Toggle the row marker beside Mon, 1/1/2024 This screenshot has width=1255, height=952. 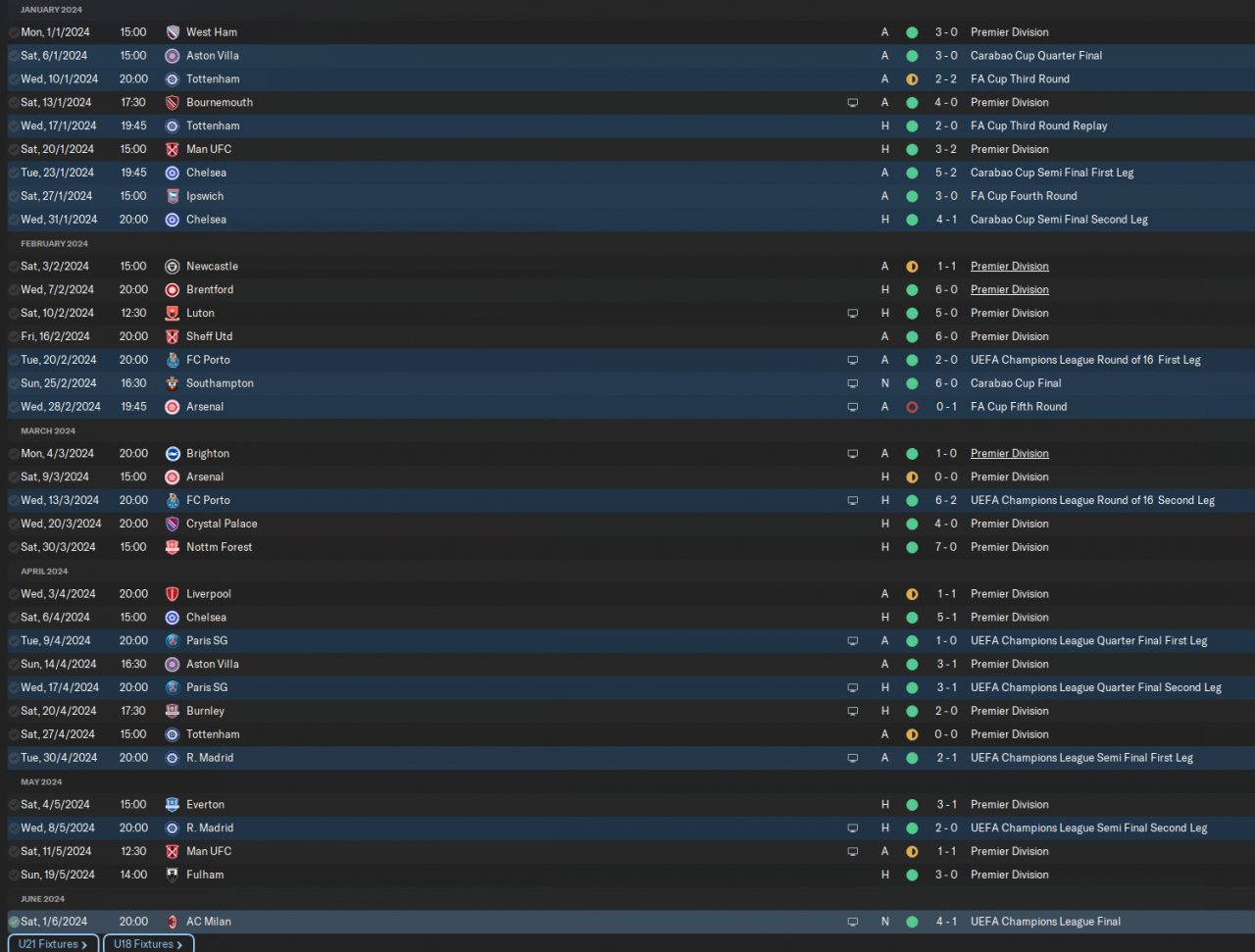(x=14, y=32)
